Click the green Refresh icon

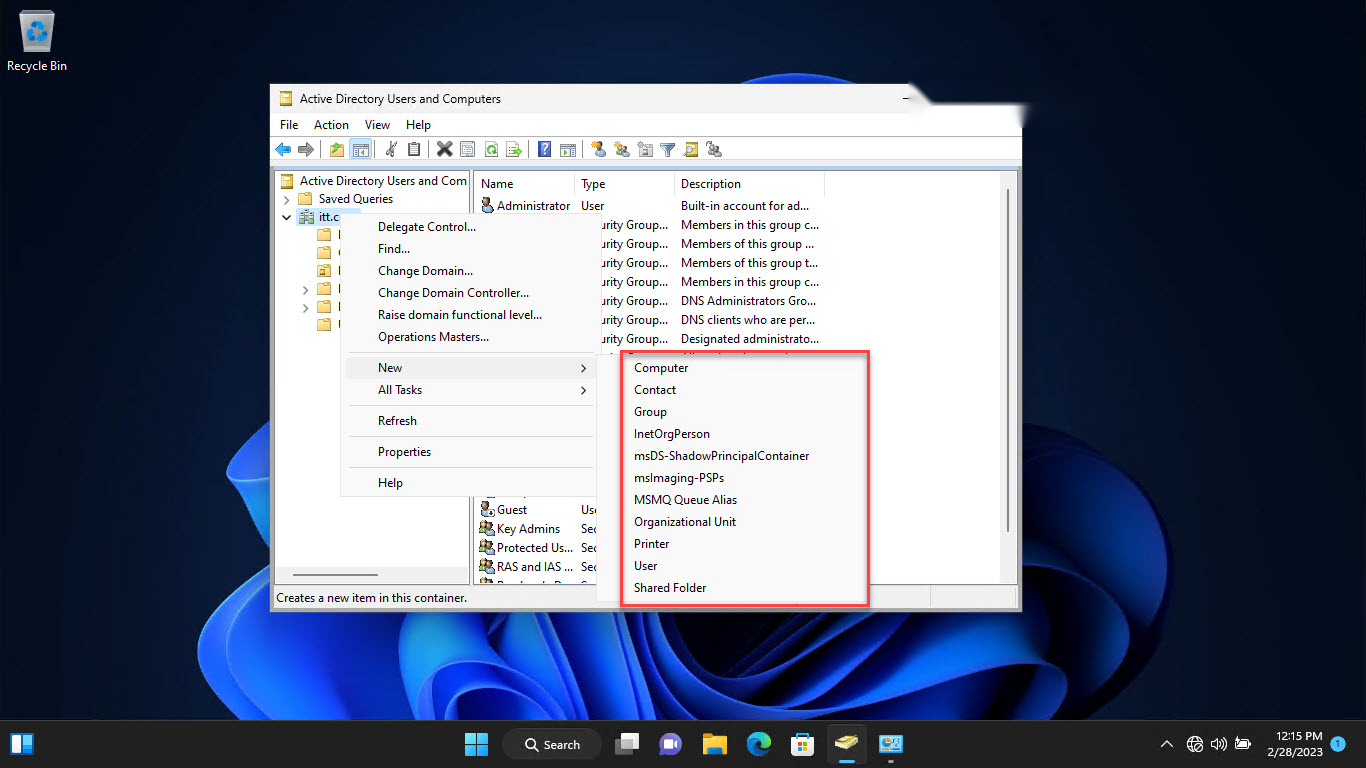491,149
